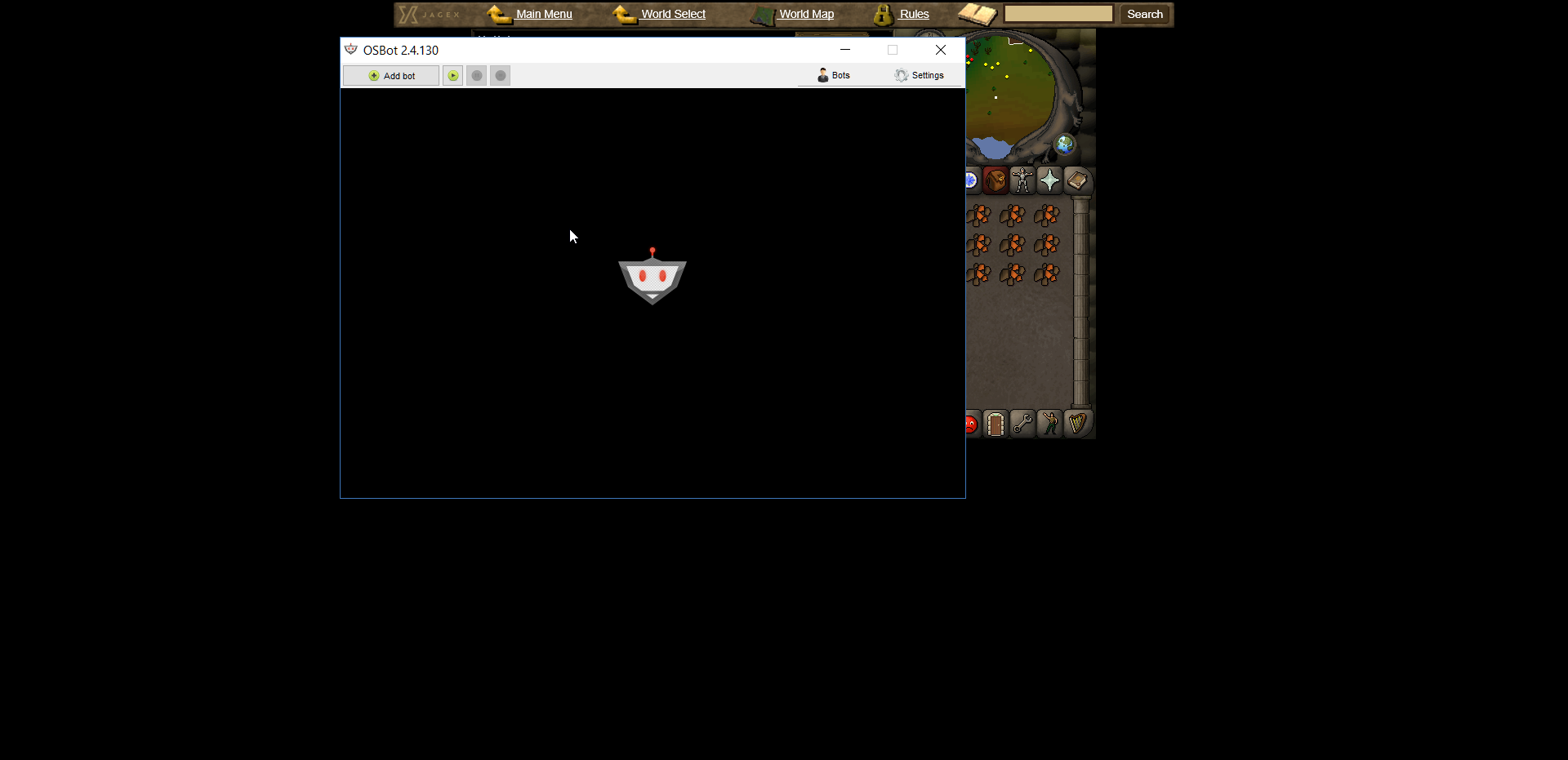Close the OSBot window

pyautogui.click(x=941, y=50)
